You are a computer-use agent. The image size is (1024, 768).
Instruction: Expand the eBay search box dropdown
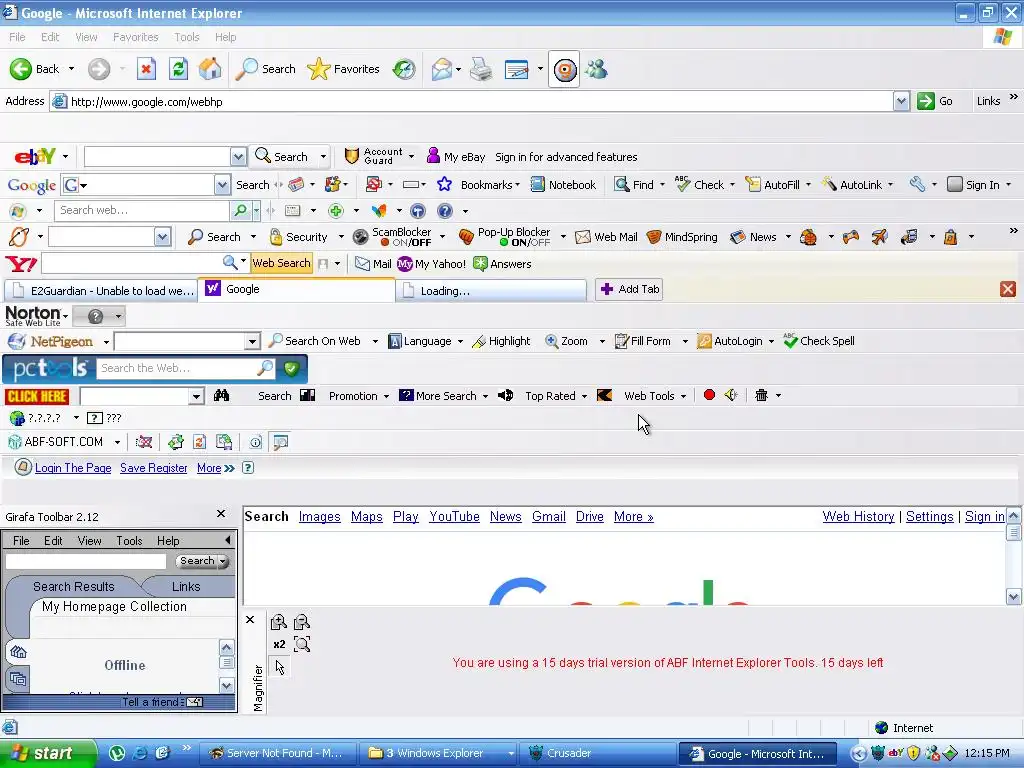238,157
